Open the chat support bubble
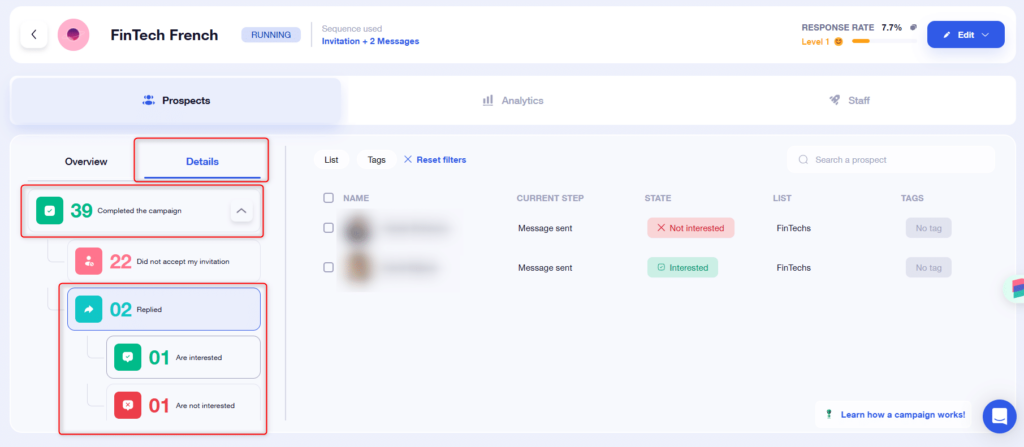This screenshot has width=1024, height=447. pyautogui.click(x=999, y=416)
